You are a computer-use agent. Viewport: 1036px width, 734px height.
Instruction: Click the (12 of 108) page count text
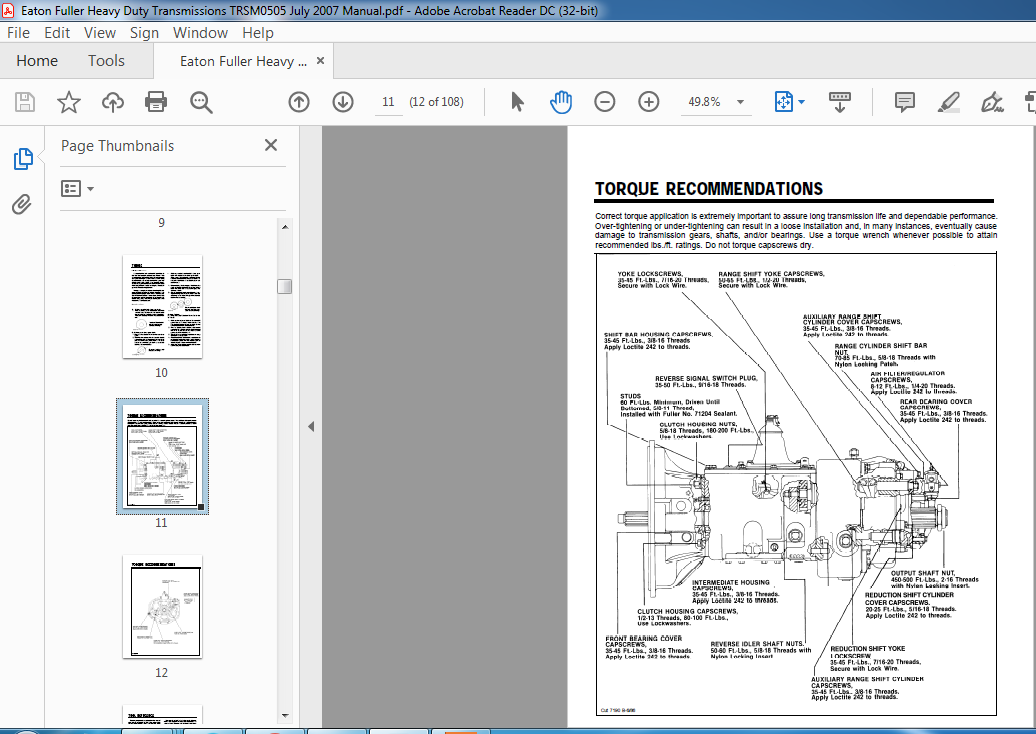click(x=436, y=102)
